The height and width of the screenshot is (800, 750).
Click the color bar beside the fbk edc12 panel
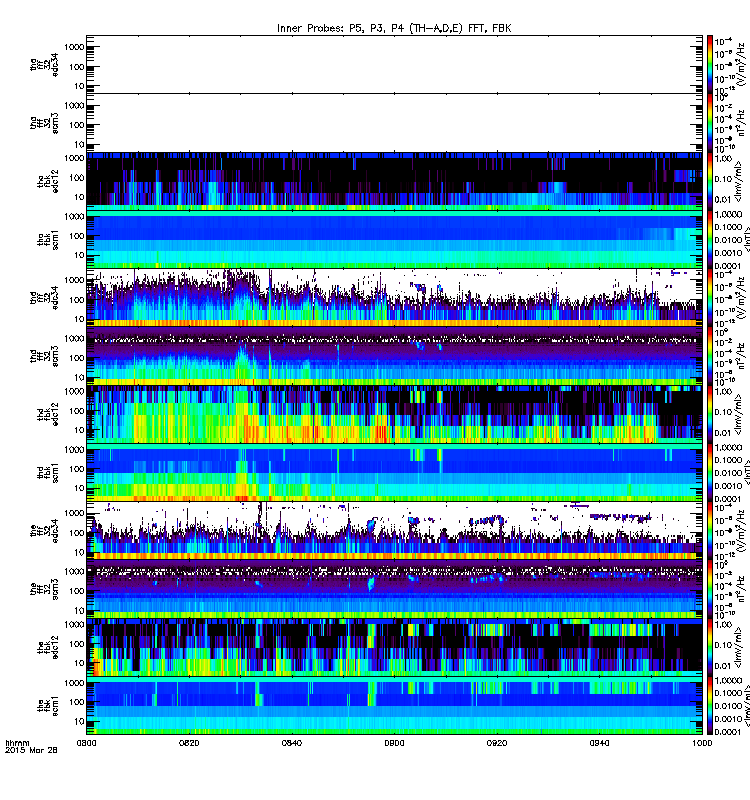(x=710, y=647)
